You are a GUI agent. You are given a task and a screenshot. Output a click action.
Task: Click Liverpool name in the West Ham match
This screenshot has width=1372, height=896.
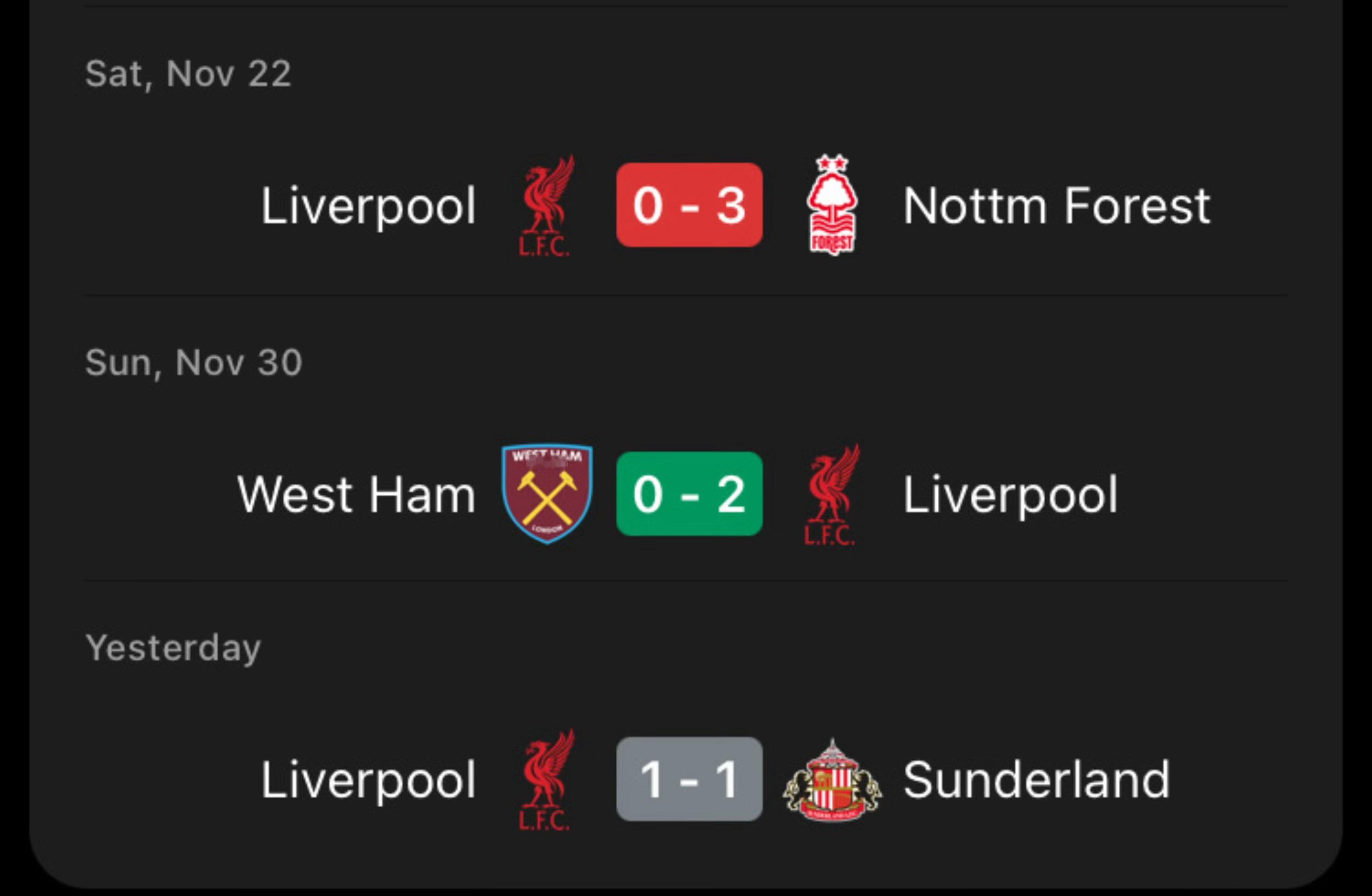pyautogui.click(x=1010, y=495)
